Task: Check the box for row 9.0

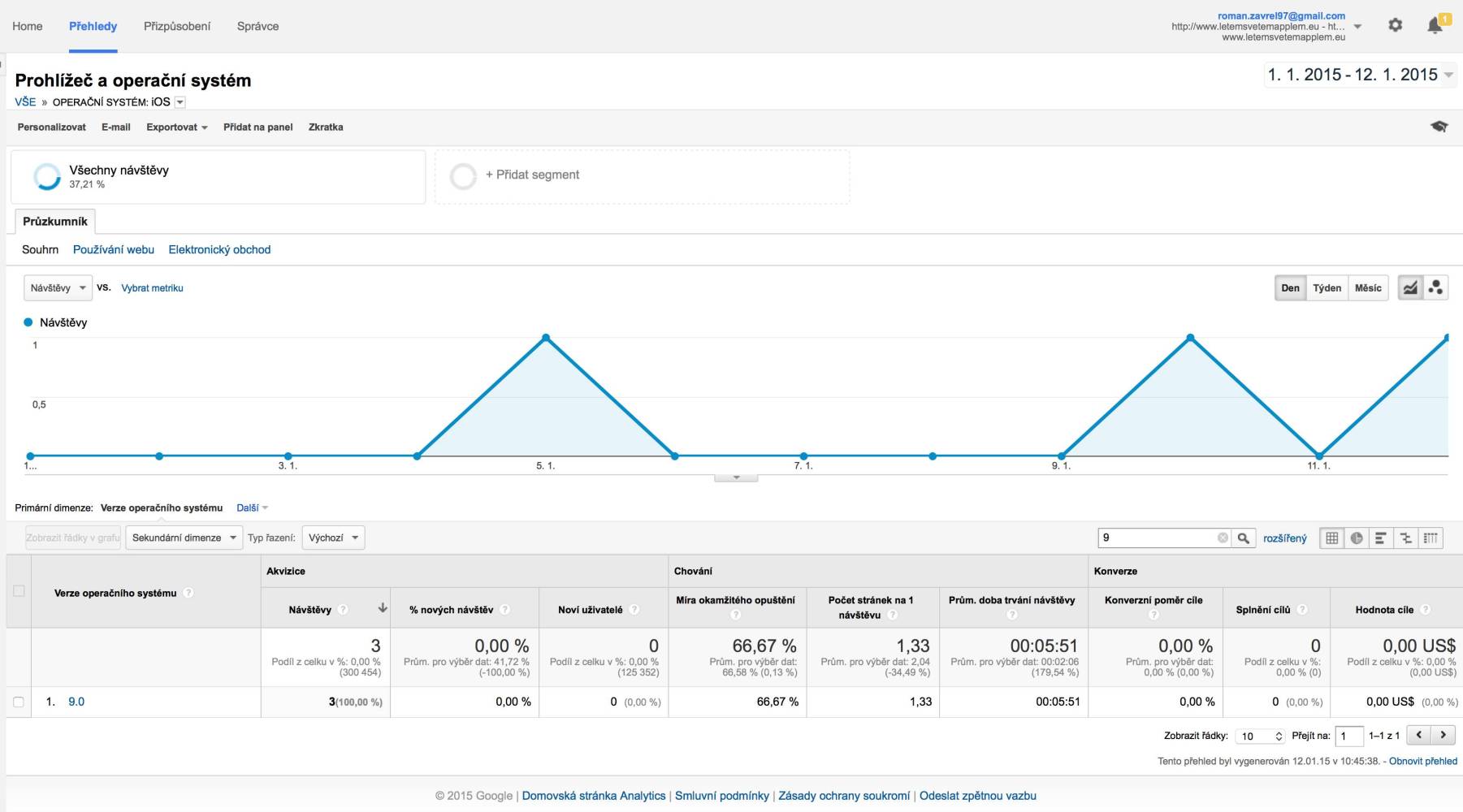Action: click(x=19, y=702)
